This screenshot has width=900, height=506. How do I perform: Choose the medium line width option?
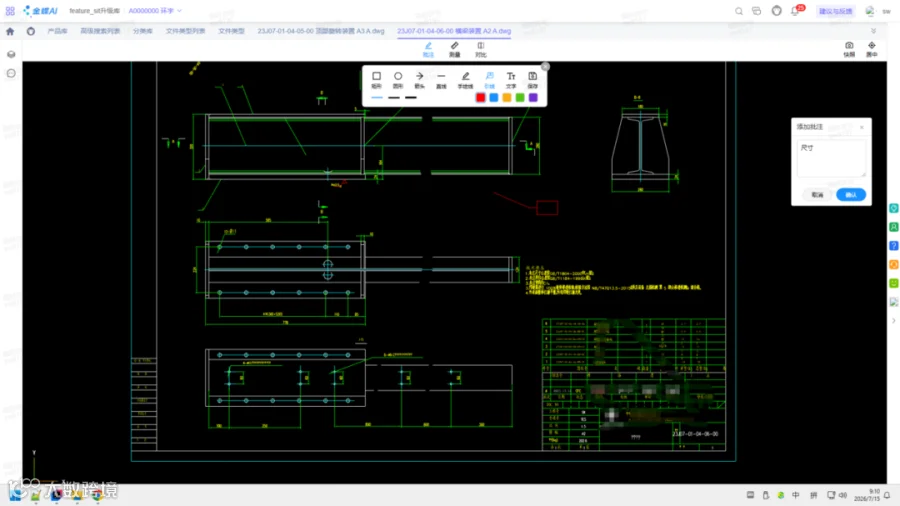pos(394,98)
